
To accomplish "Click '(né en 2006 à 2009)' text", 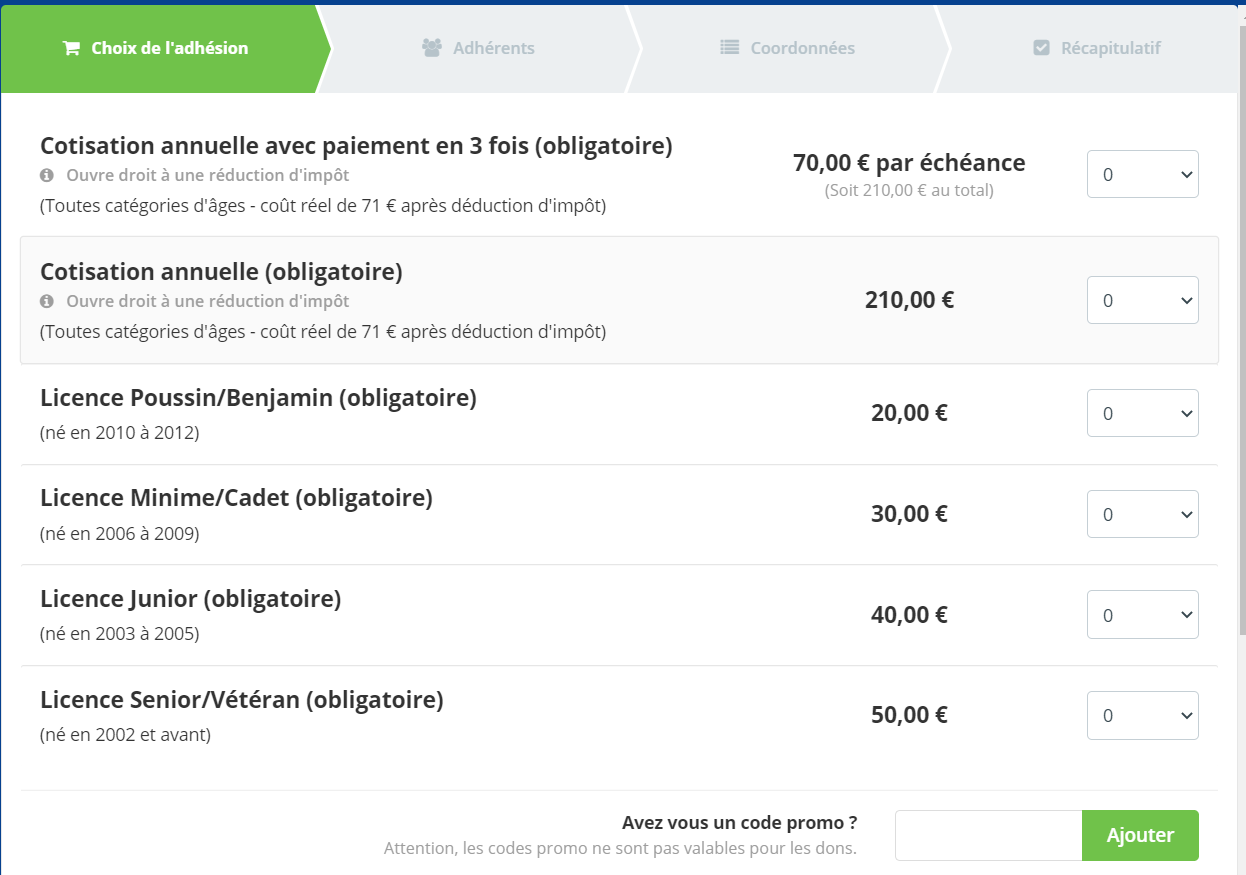I will click(x=120, y=534).
